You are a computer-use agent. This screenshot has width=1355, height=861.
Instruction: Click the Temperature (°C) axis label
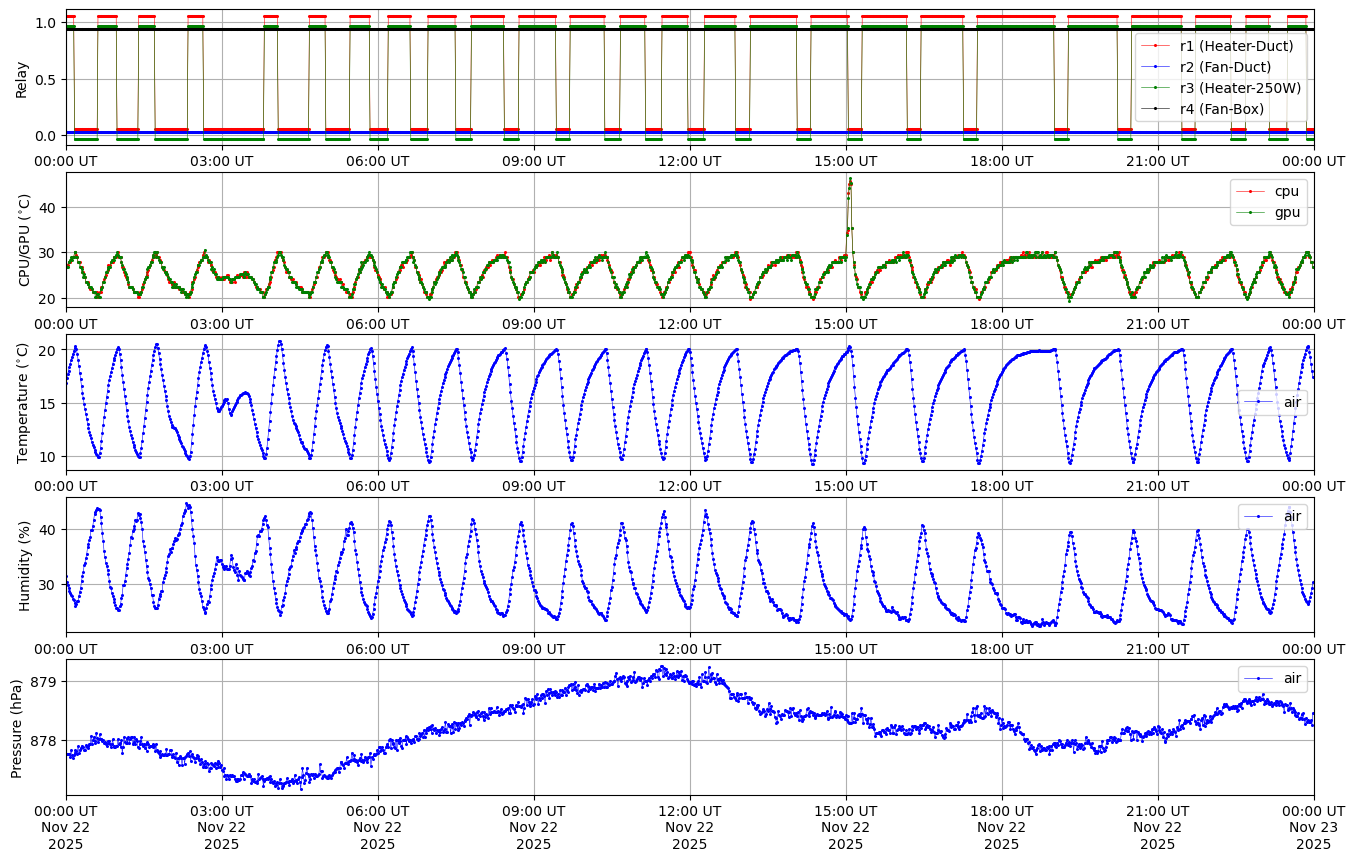coord(22,402)
